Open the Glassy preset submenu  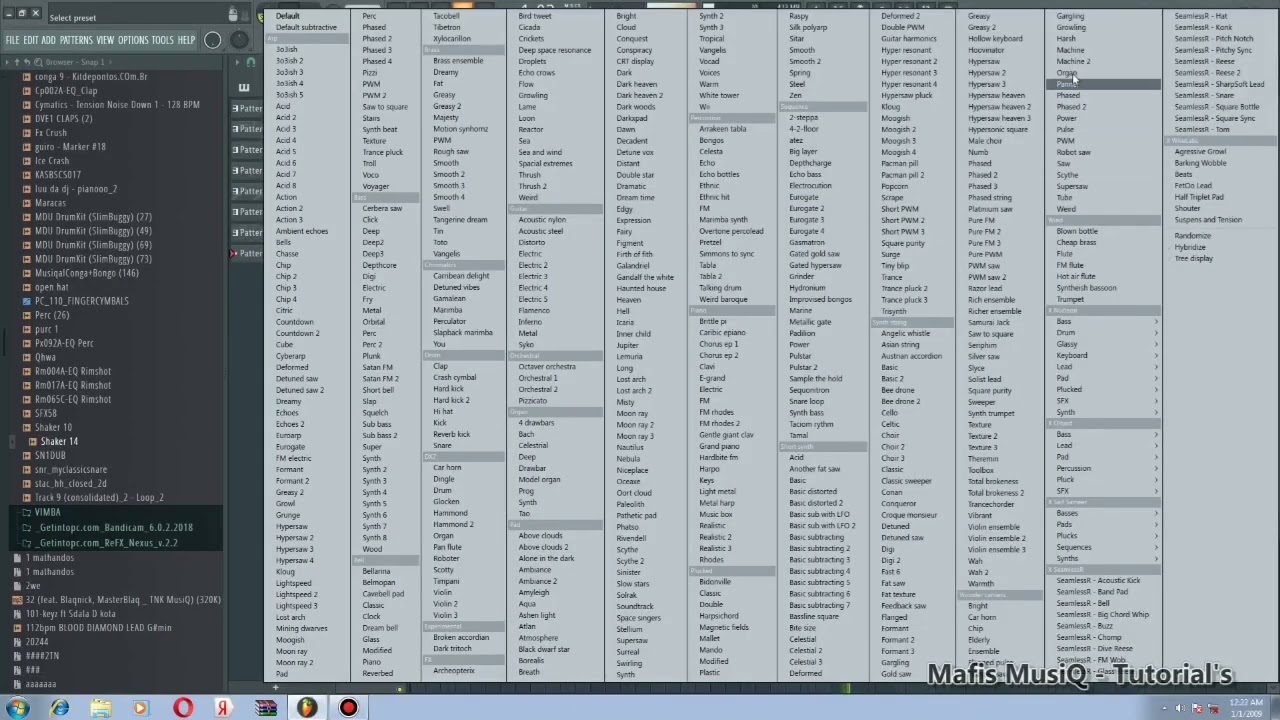click(x=1105, y=344)
